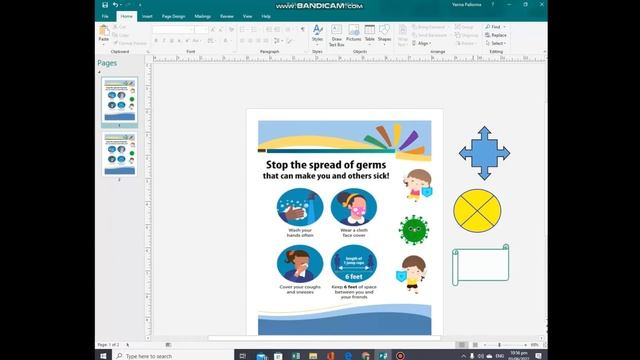Image resolution: width=640 pixels, height=360 pixels.
Task: Switch to the Mailings tab
Action: (x=202, y=16)
